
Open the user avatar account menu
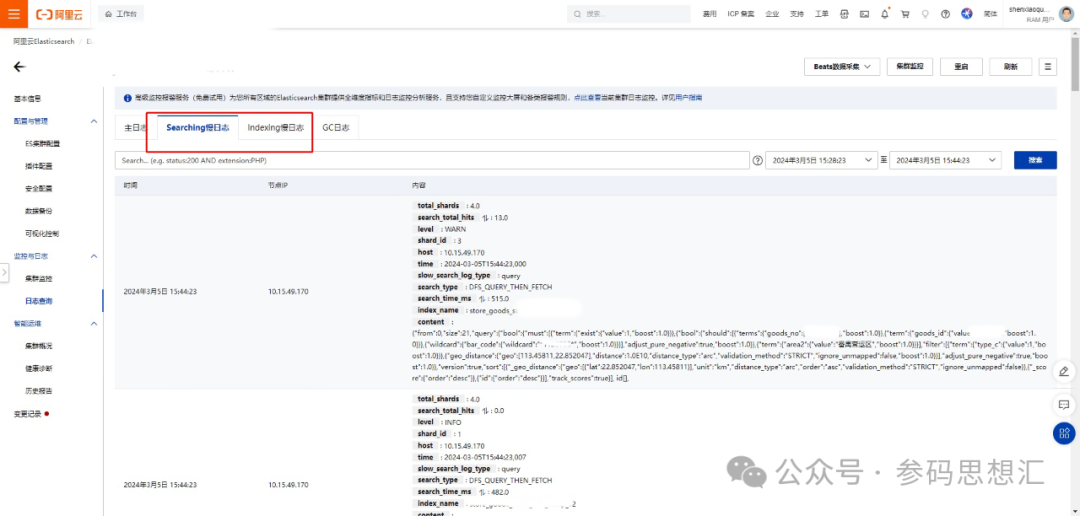(1065, 14)
